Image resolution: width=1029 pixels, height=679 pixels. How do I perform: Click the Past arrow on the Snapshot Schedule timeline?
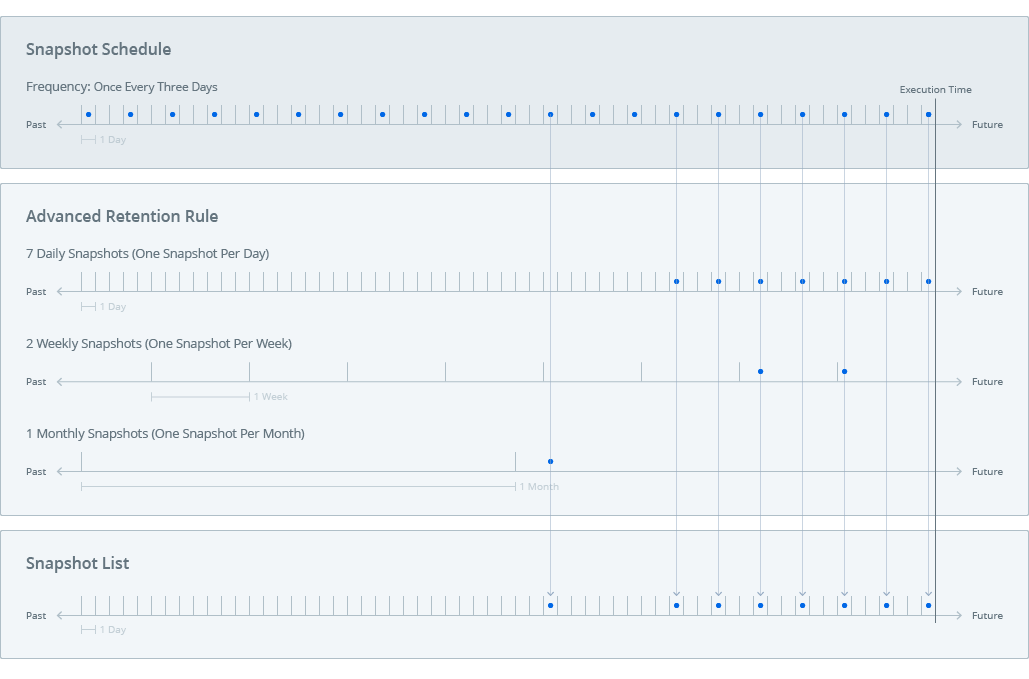(62, 124)
